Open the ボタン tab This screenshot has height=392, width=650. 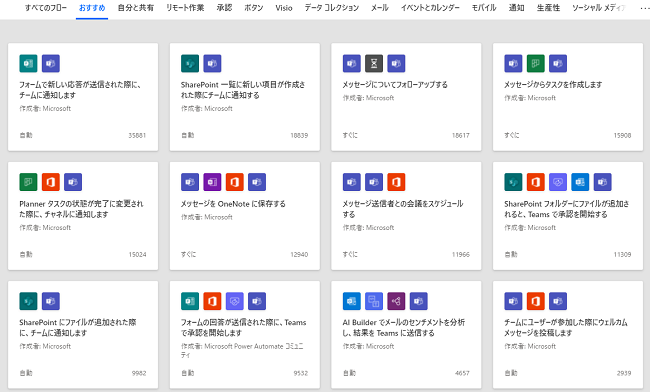pos(254,8)
